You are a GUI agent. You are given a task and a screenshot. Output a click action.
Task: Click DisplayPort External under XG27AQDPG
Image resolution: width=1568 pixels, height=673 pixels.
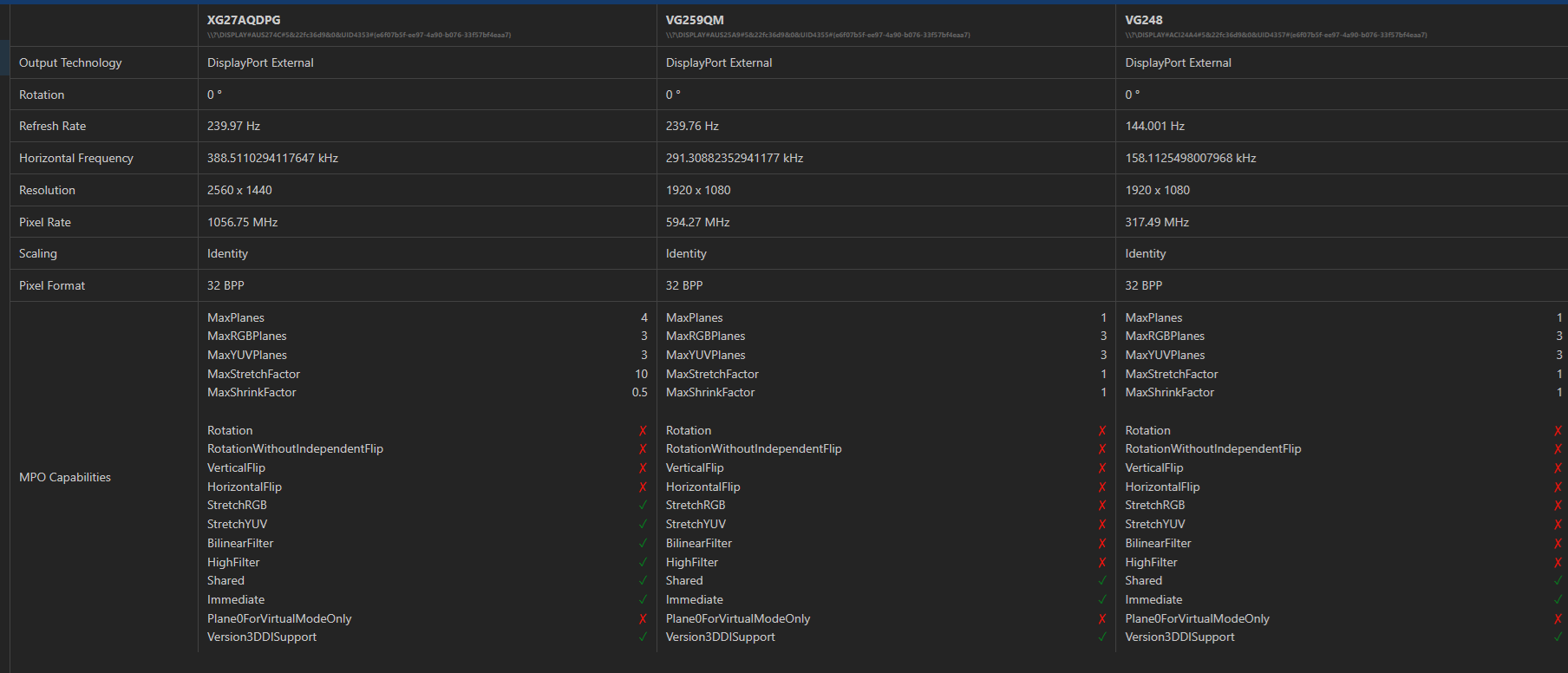260,62
